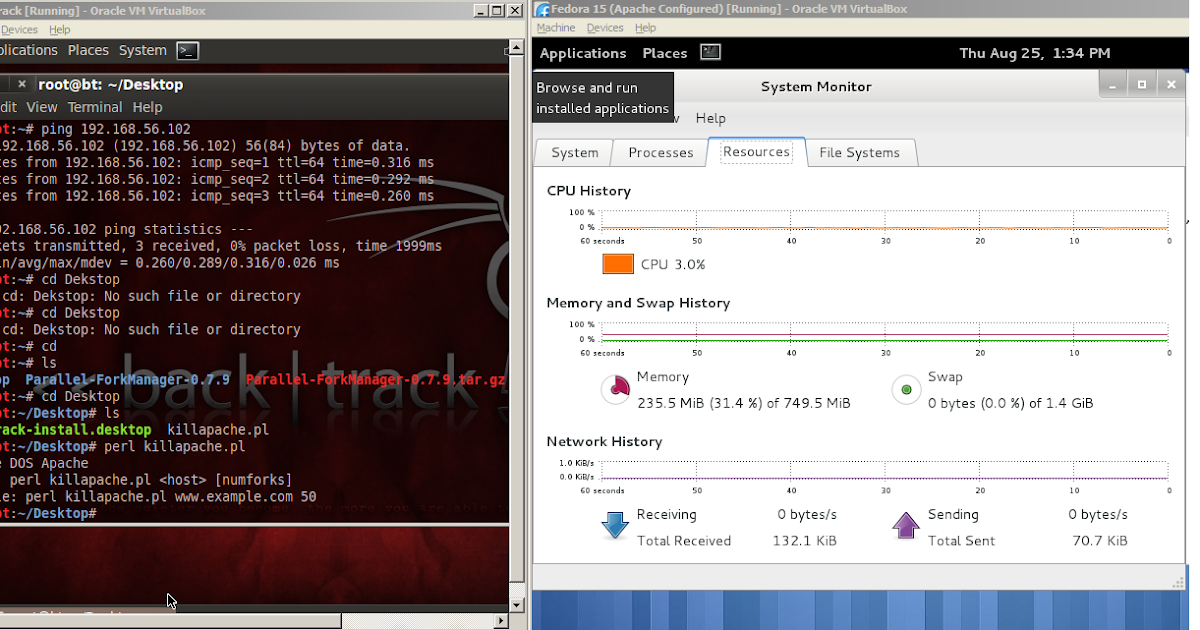Click the down arrow of vertical scrollbar
The width and height of the screenshot is (1200, 630).
pos(516,605)
